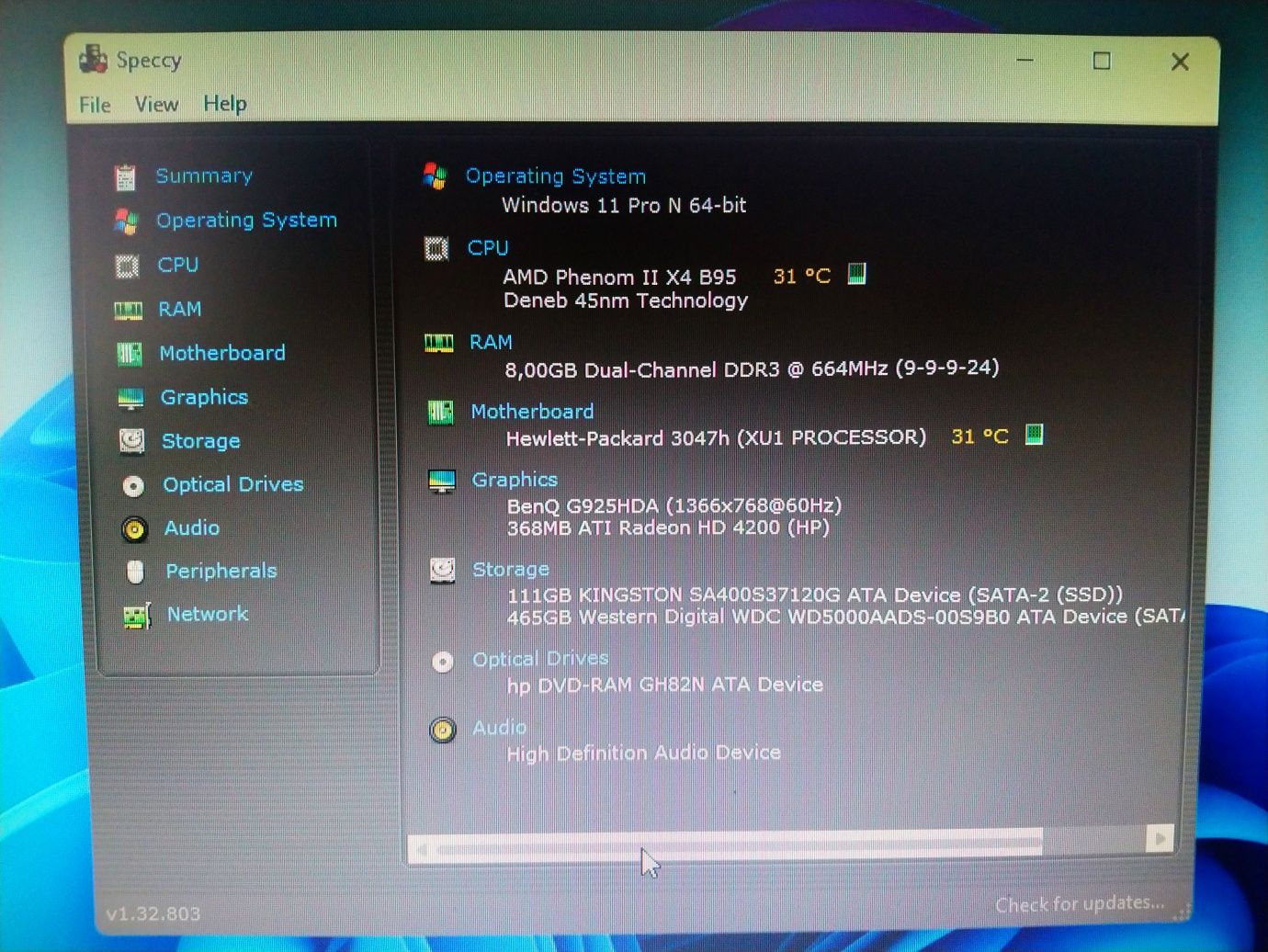Image resolution: width=1268 pixels, height=952 pixels.
Task: Open Peripherals section in sidebar
Action: coord(221,571)
